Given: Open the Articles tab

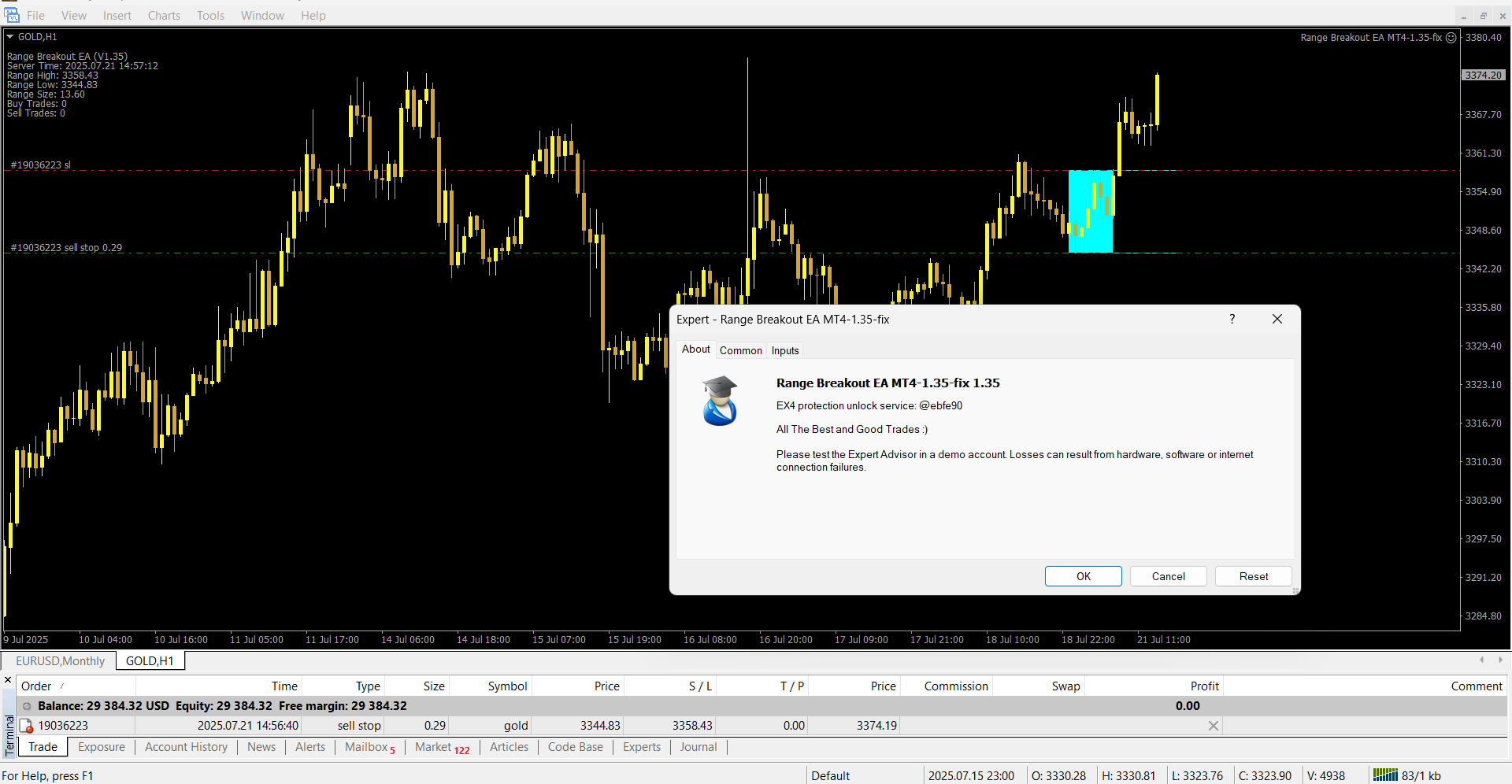Looking at the screenshot, I should 510,747.
